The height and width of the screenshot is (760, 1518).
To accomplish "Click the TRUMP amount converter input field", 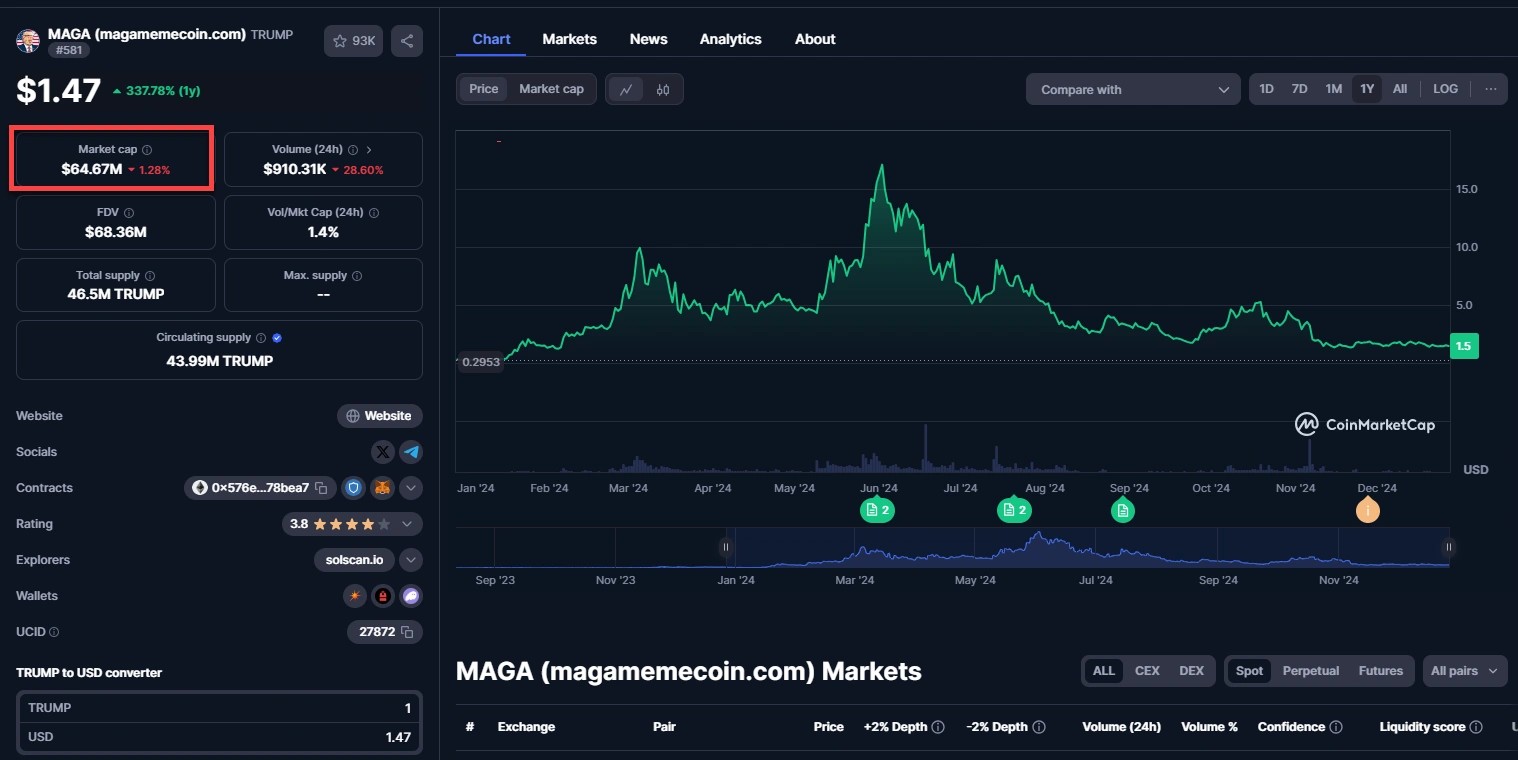I will click(x=220, y=708).
